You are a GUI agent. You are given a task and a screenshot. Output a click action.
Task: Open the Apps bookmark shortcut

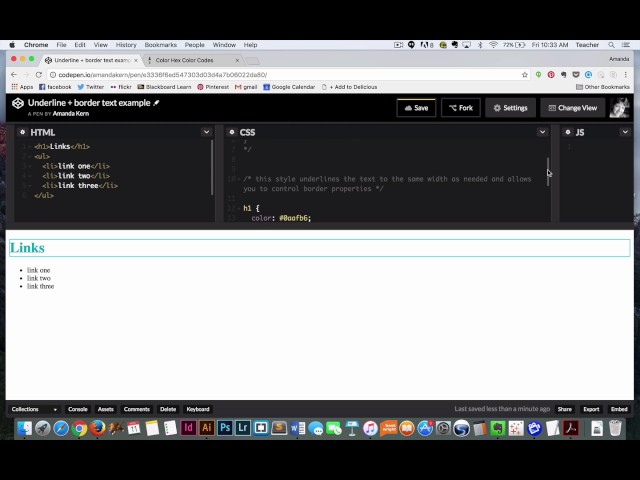click(22, 87)
